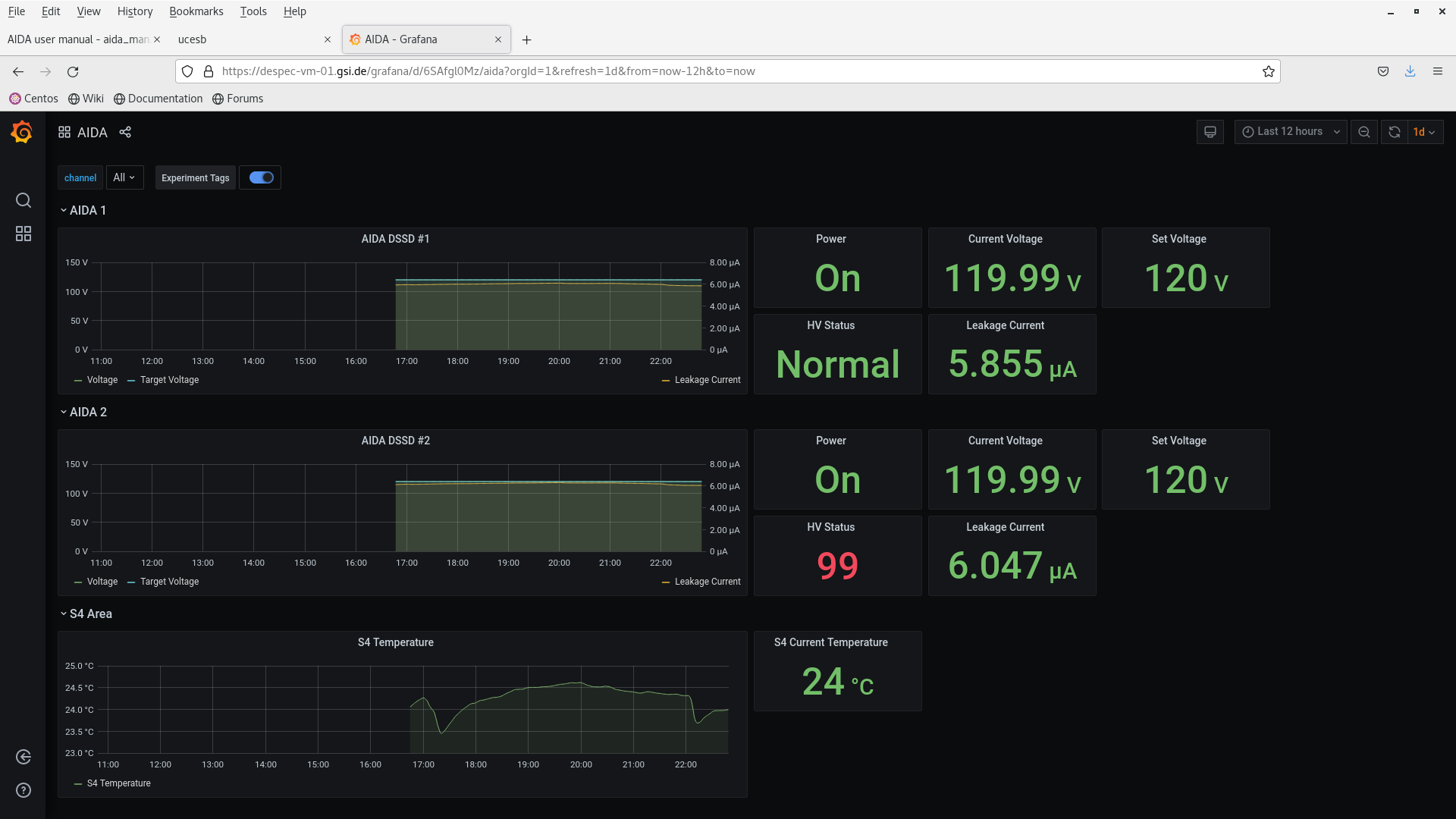Viewport: 1456px width, 819px height.
Task: Open the S4 Current Temperature panel title
Action: (x=830, y=642)
